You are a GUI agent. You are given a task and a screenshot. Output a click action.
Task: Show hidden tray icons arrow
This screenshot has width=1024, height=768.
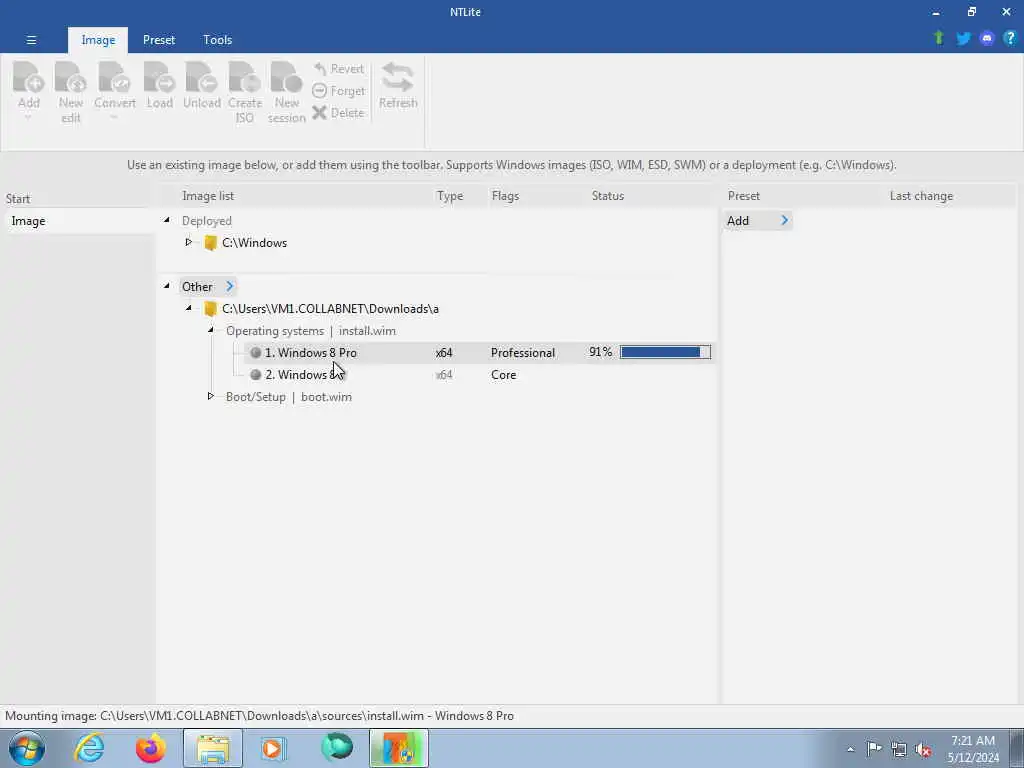[850, 749]
